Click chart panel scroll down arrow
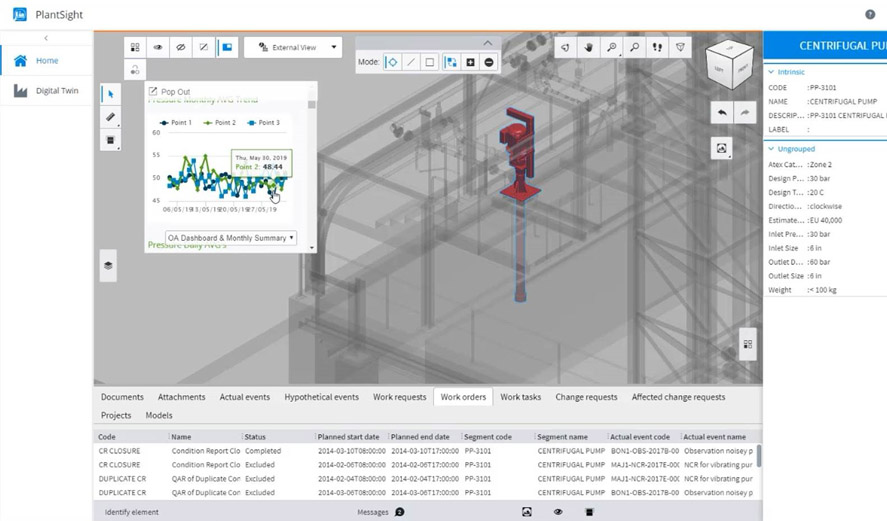Viewport: 887px width, 521px height. 312,247
